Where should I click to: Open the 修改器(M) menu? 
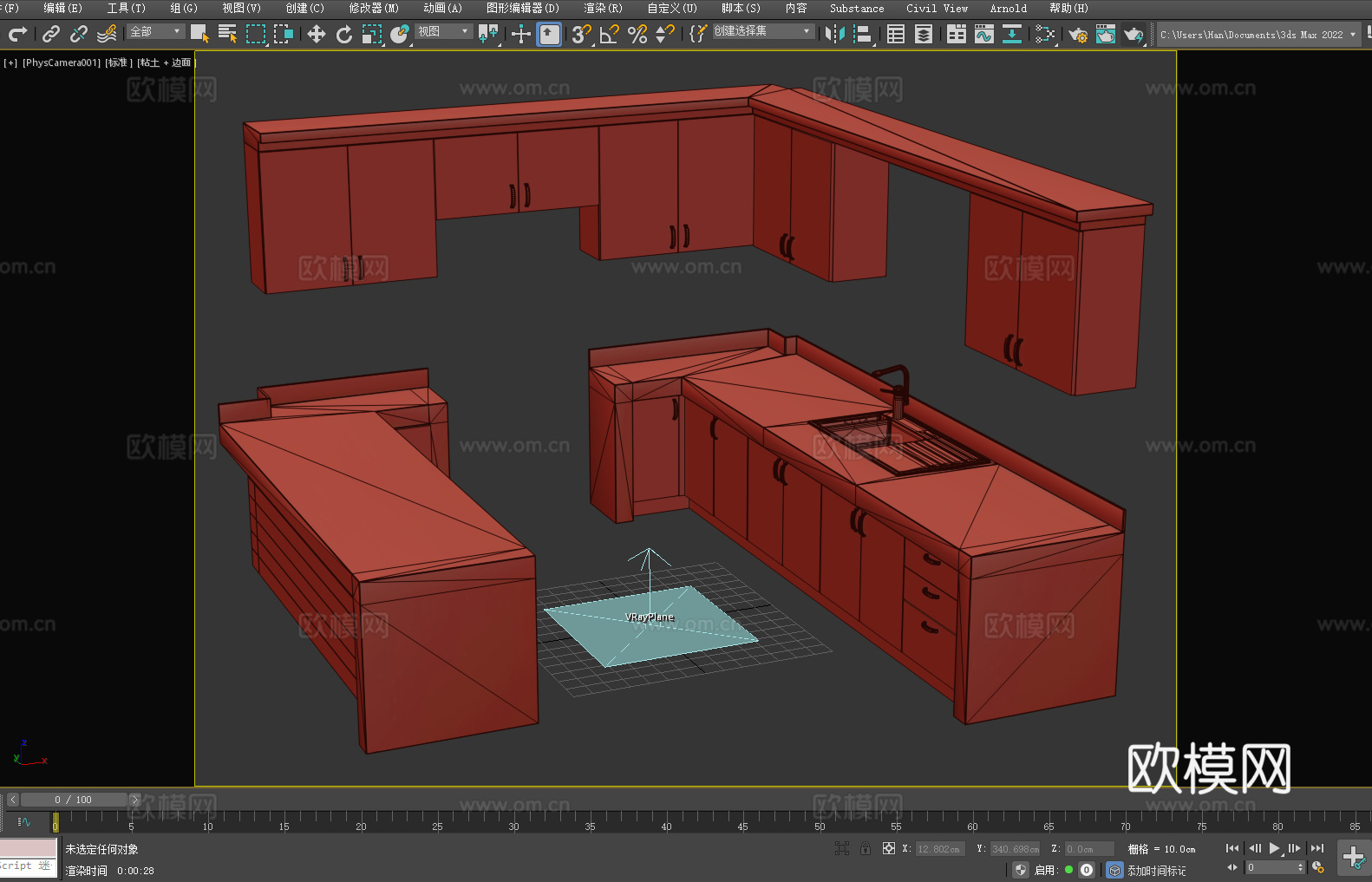tap(374, 8)
